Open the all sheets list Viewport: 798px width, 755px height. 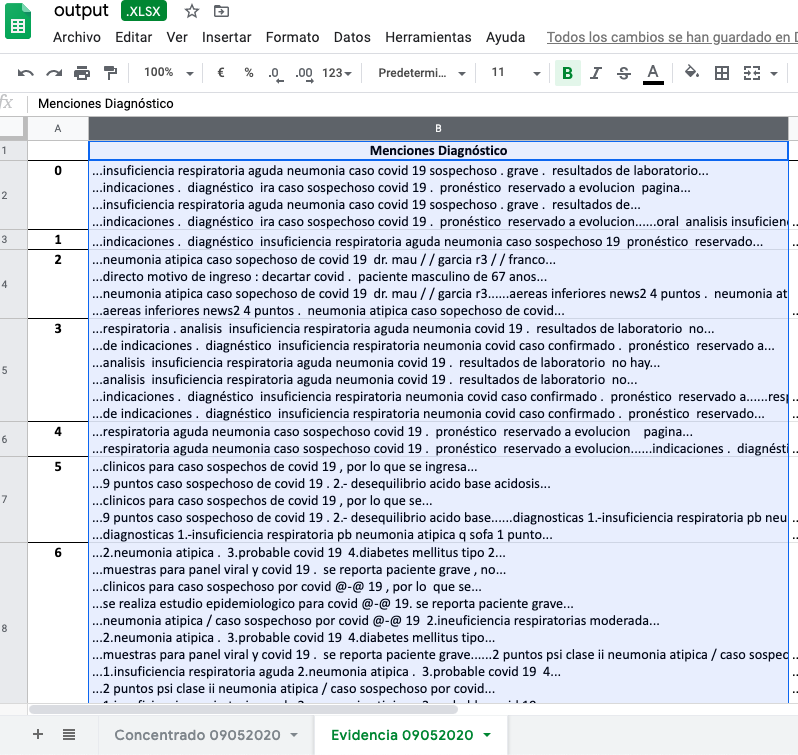click(x=69, y=734)
